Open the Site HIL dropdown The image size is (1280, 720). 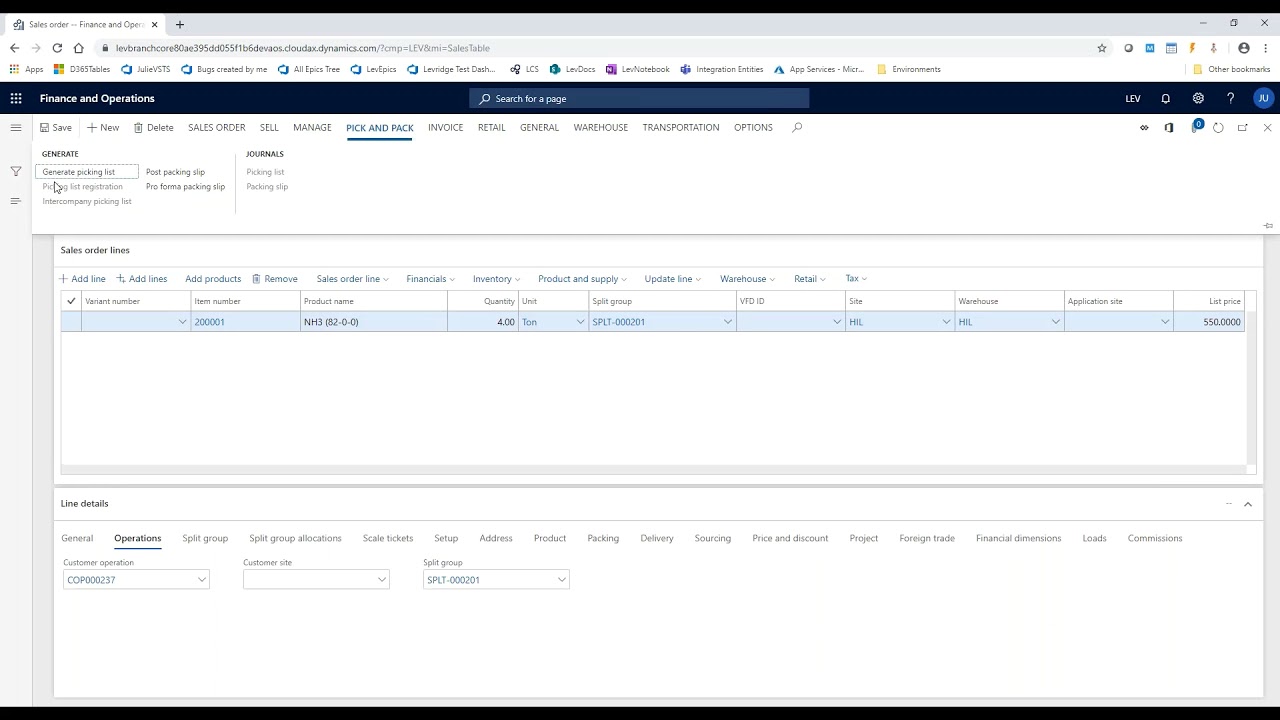[946, 322]
